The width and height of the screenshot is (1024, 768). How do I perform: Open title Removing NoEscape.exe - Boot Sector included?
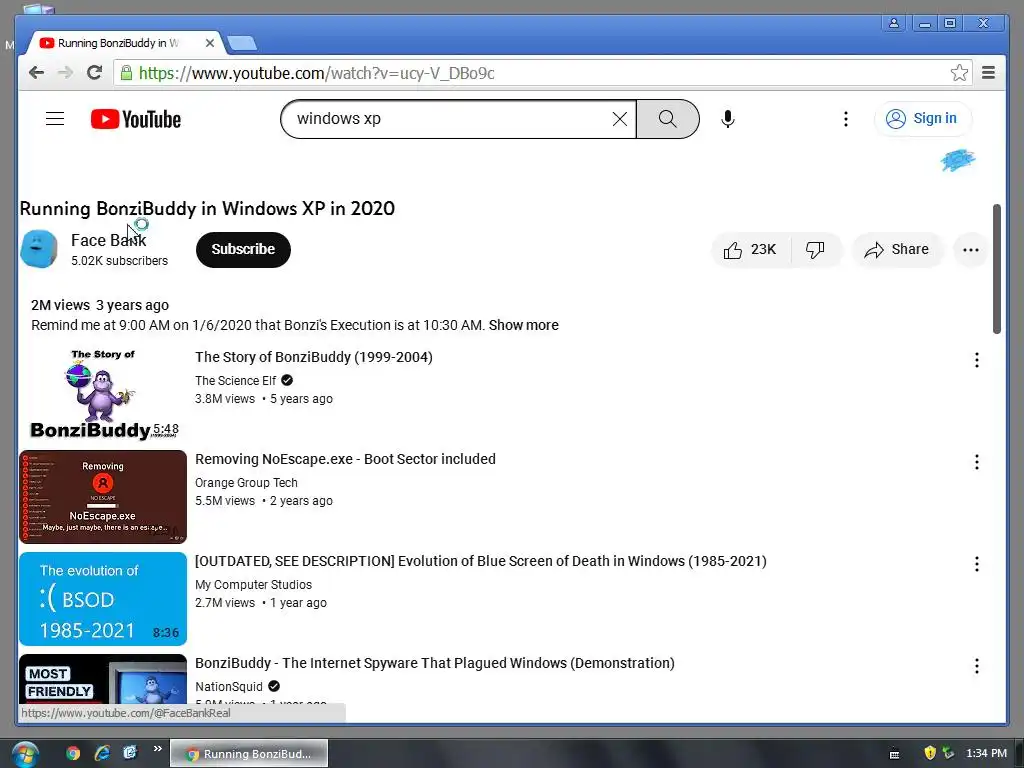[345, 459]
